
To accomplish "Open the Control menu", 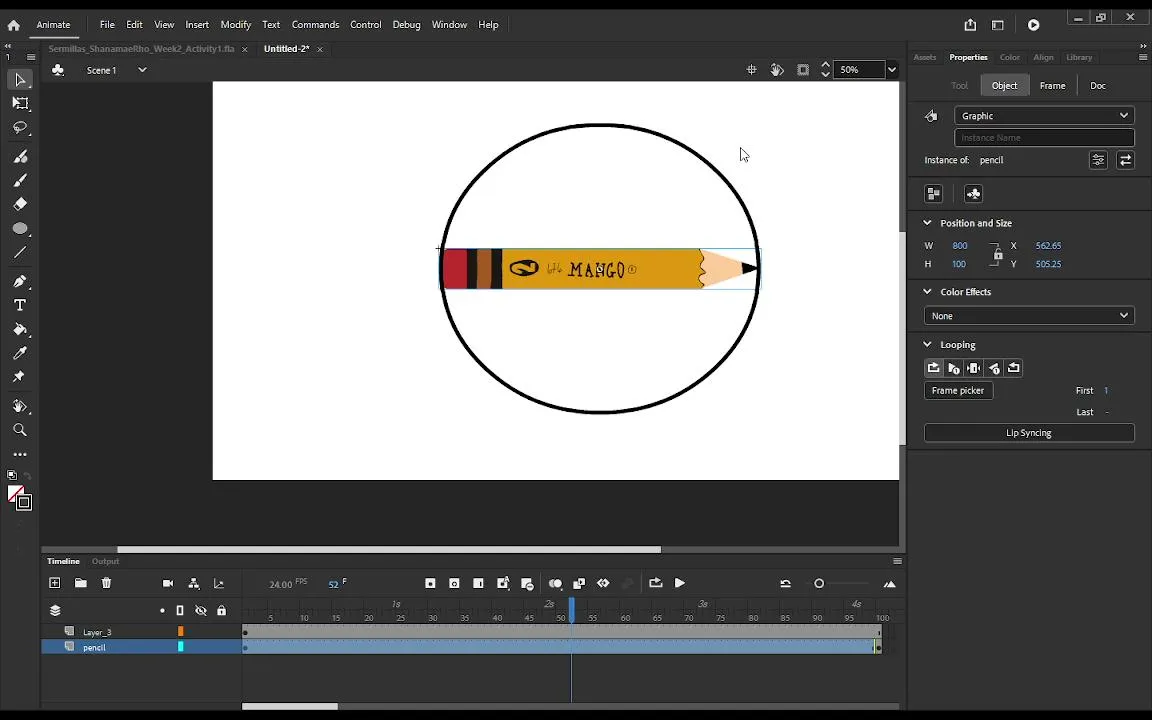I will click(x=366, y=25).
